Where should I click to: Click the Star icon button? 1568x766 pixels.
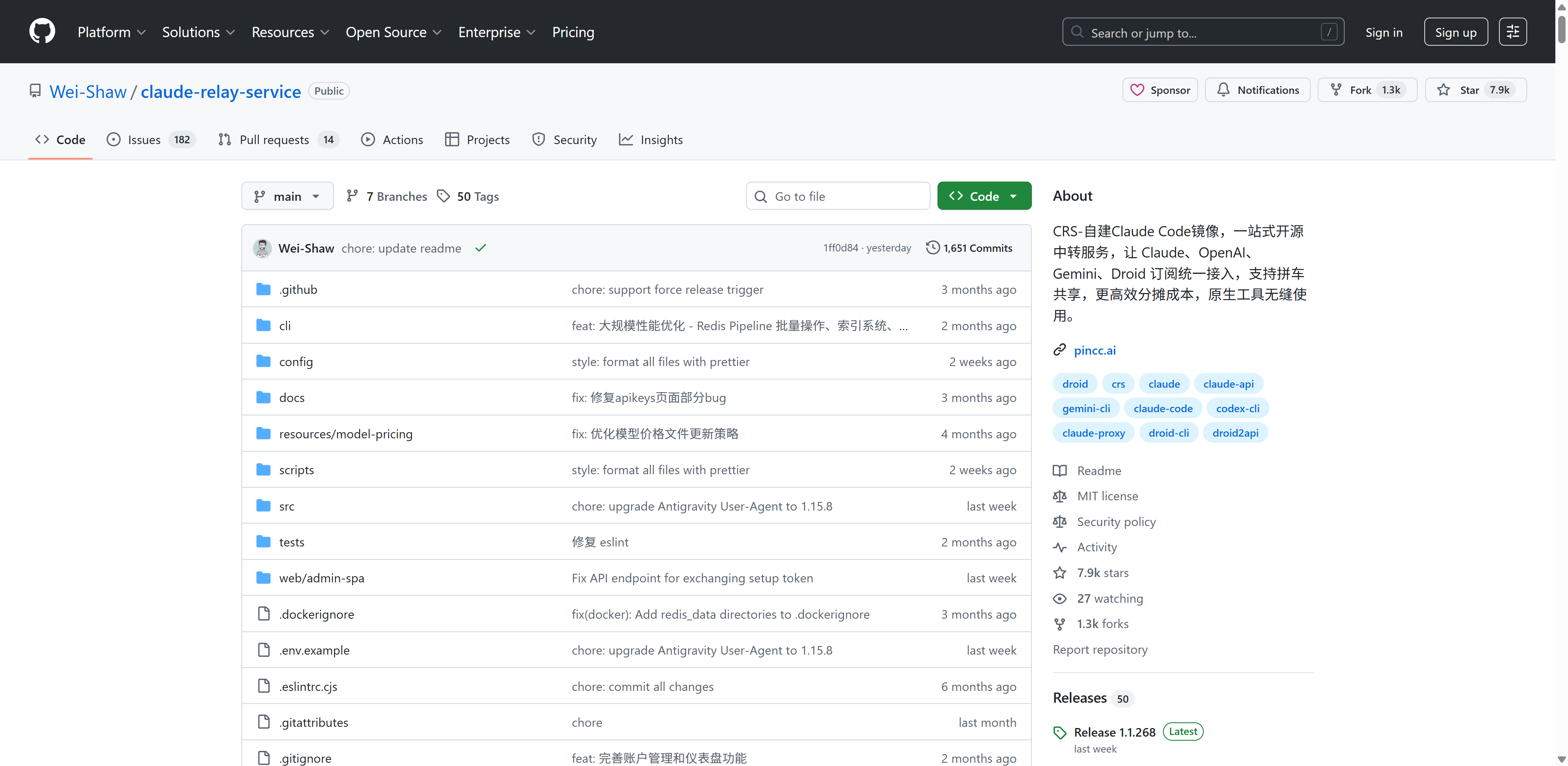click(1443, 90)
